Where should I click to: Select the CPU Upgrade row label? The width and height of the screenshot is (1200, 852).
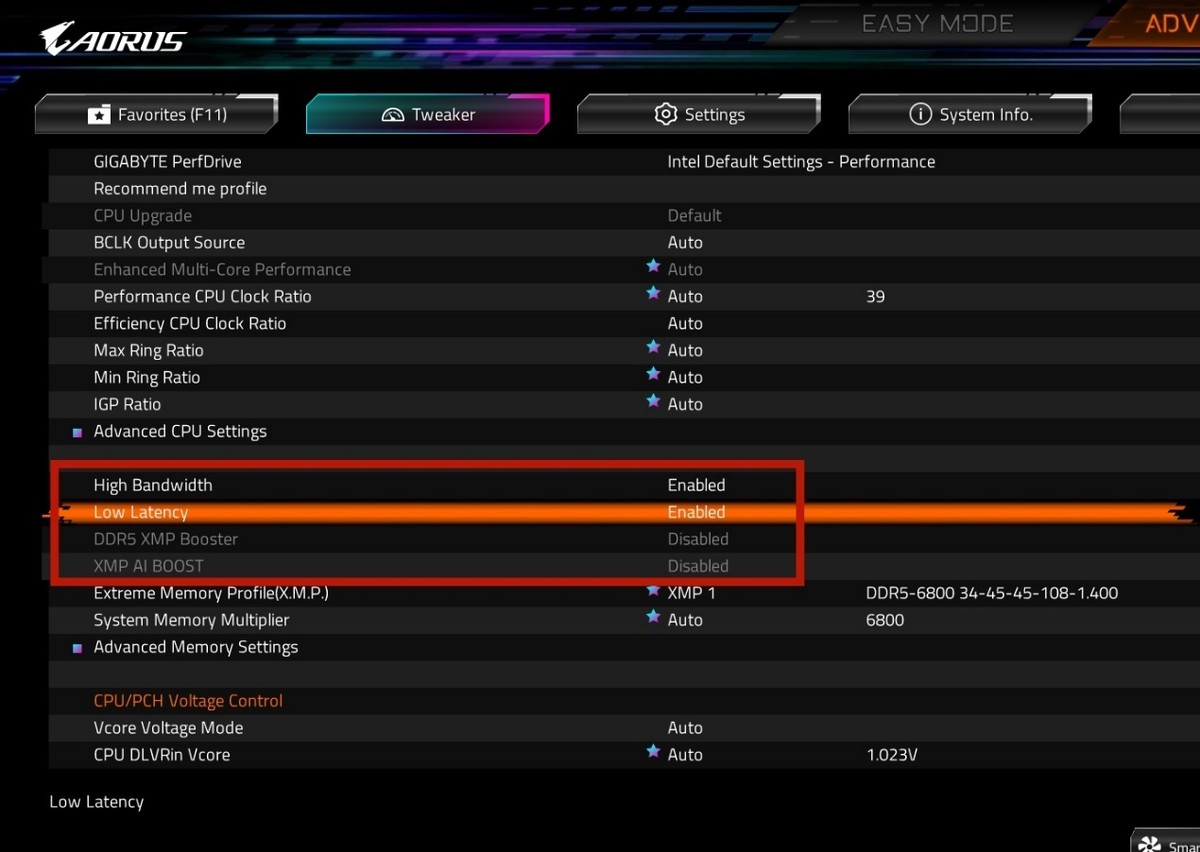[142, 215]
